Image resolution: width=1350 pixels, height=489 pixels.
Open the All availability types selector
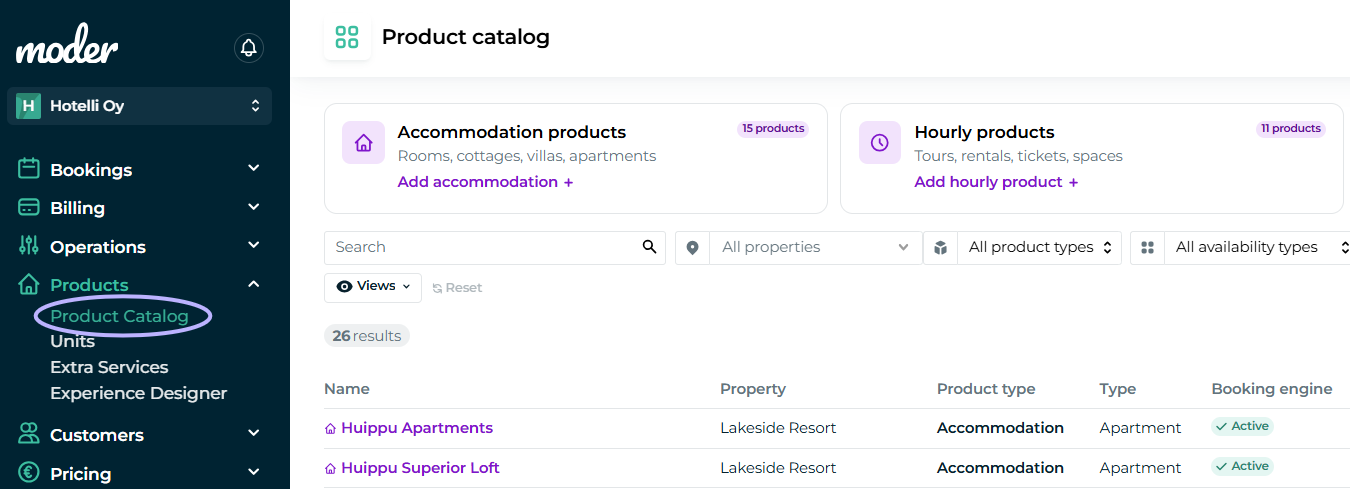point(1258,247)
